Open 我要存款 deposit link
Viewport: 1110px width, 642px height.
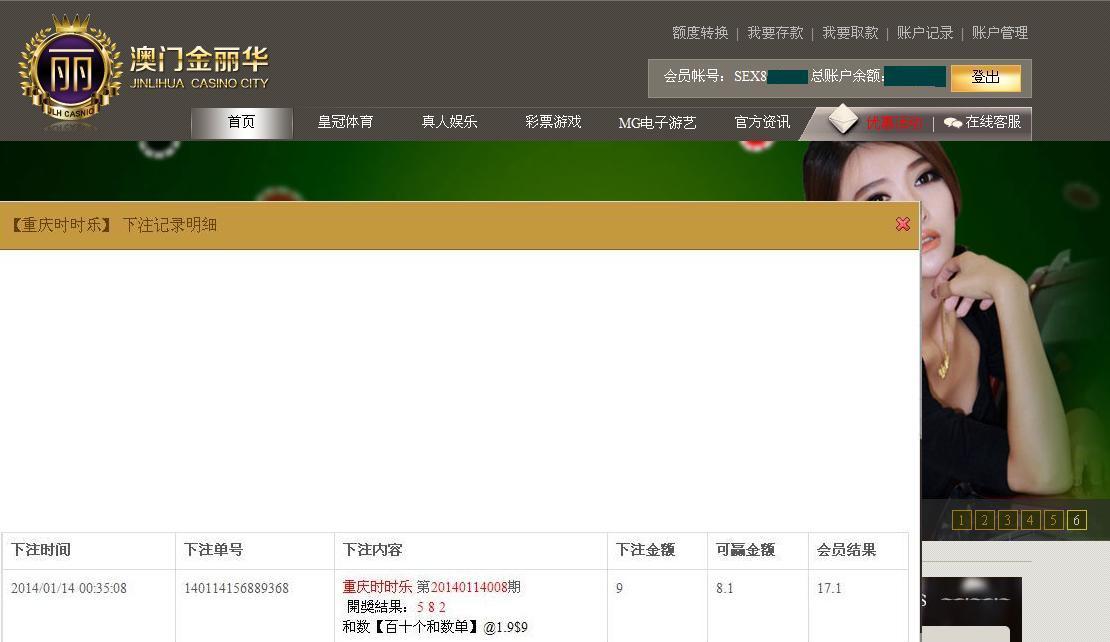775,33
